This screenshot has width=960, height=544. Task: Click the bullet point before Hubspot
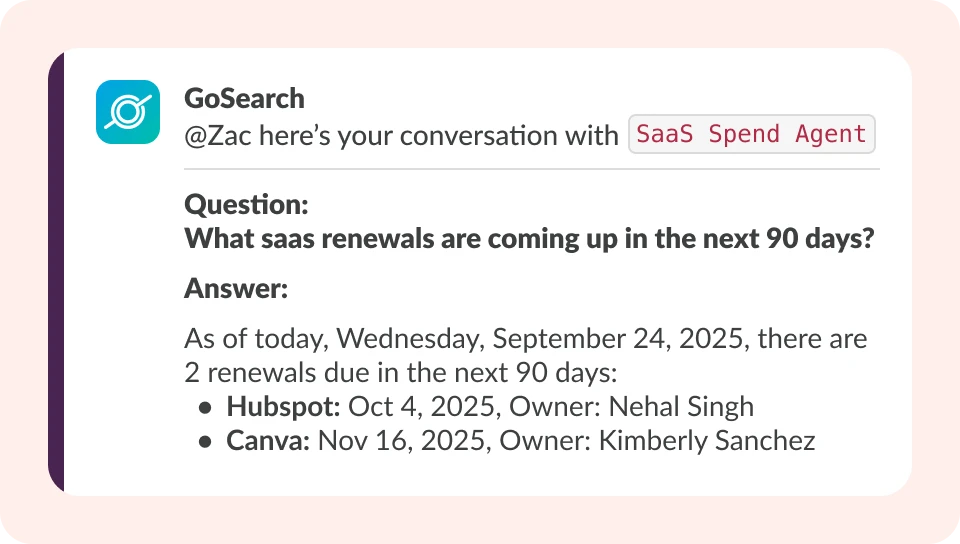click(x=205, y=408)
